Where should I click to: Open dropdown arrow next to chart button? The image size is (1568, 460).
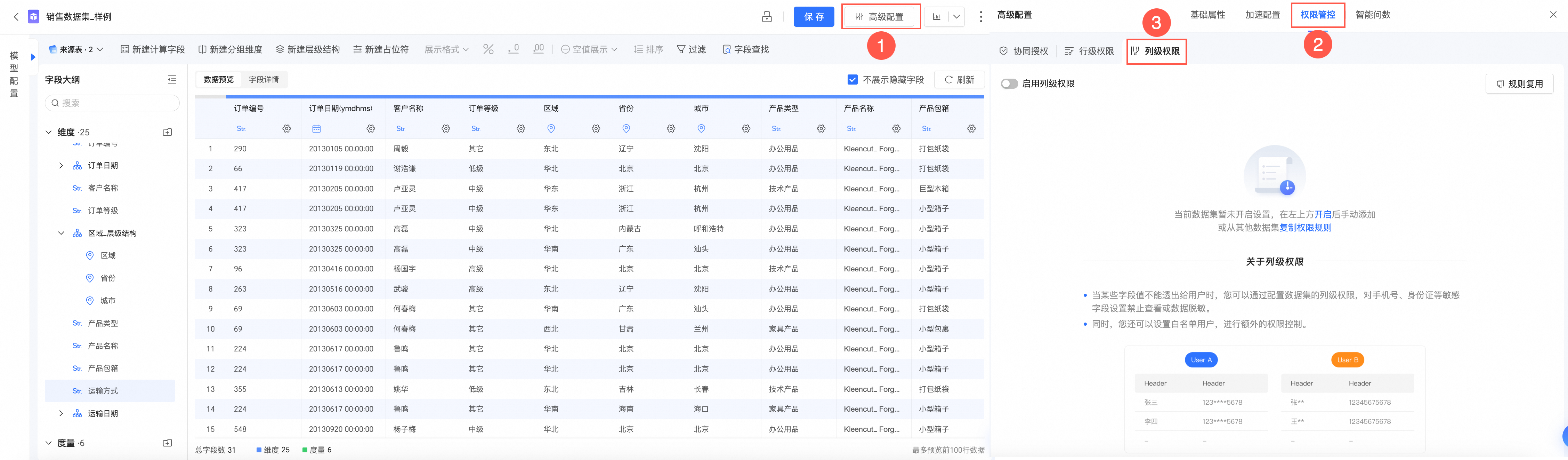pos(956,17)
